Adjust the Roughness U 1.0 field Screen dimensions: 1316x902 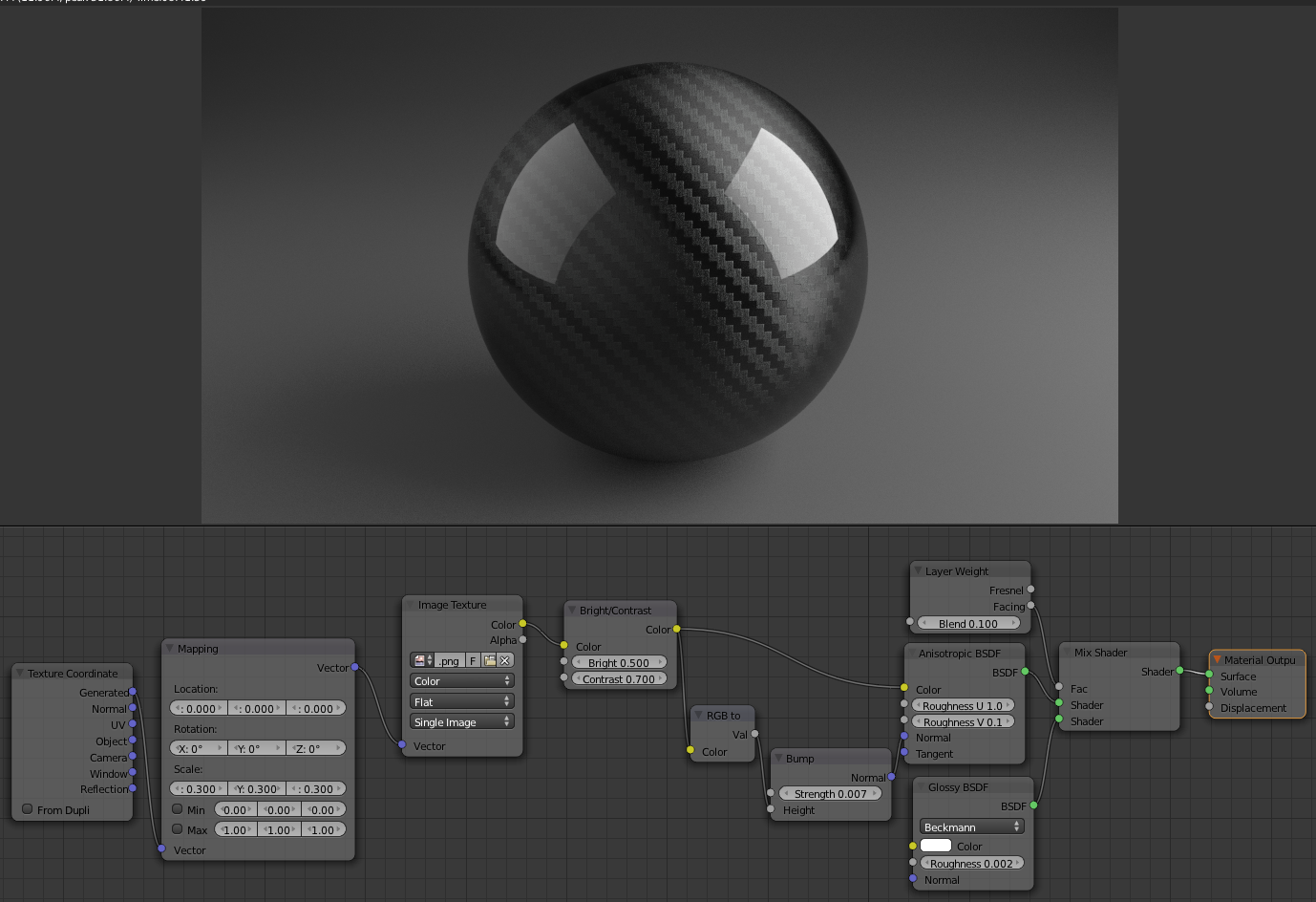click(x=963, y=705)
